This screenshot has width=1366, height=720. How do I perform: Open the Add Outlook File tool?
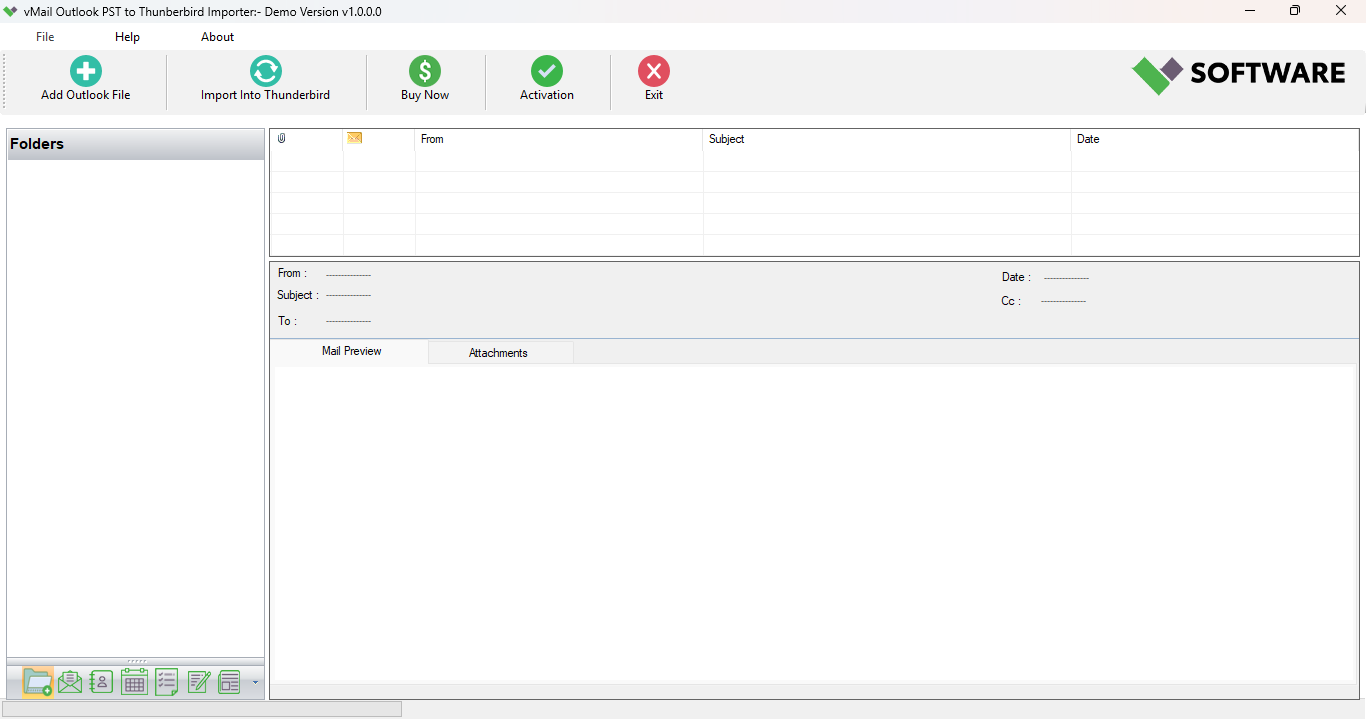click(85, 79)
